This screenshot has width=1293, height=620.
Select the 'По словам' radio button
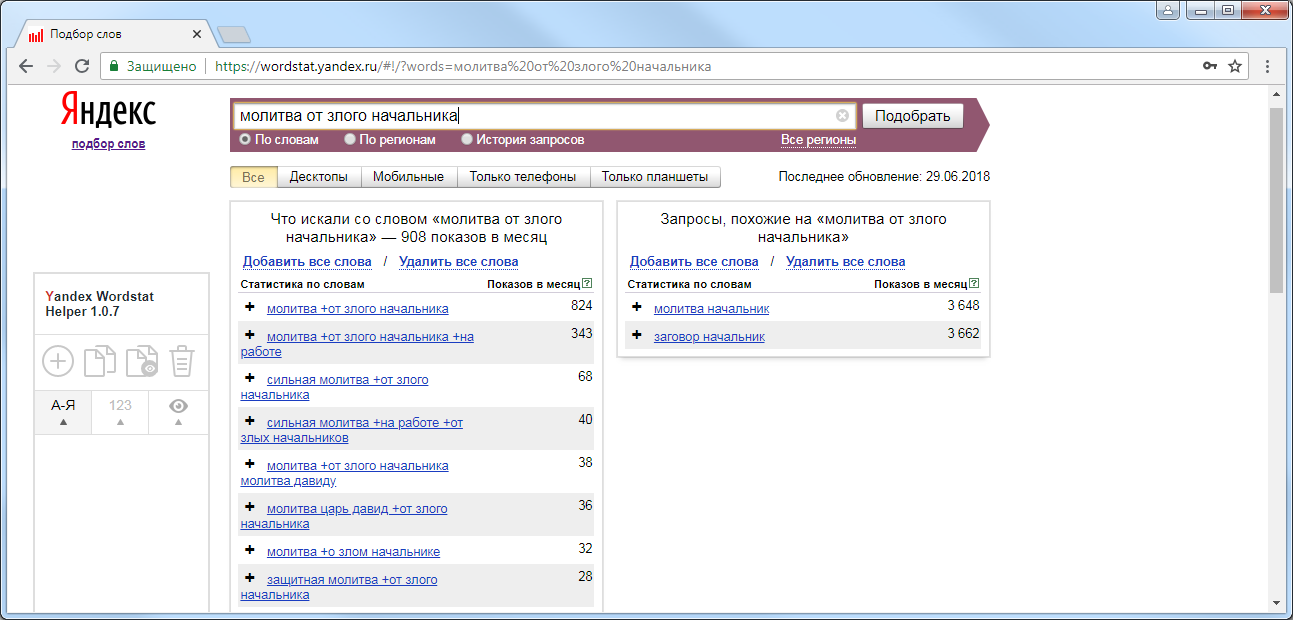[245, 140]
